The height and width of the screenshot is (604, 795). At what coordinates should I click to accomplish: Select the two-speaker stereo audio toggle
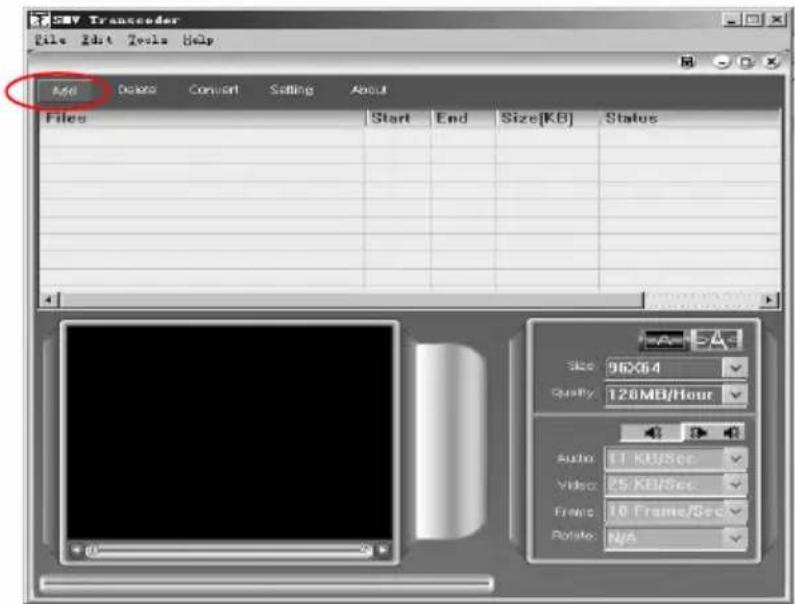715,433
